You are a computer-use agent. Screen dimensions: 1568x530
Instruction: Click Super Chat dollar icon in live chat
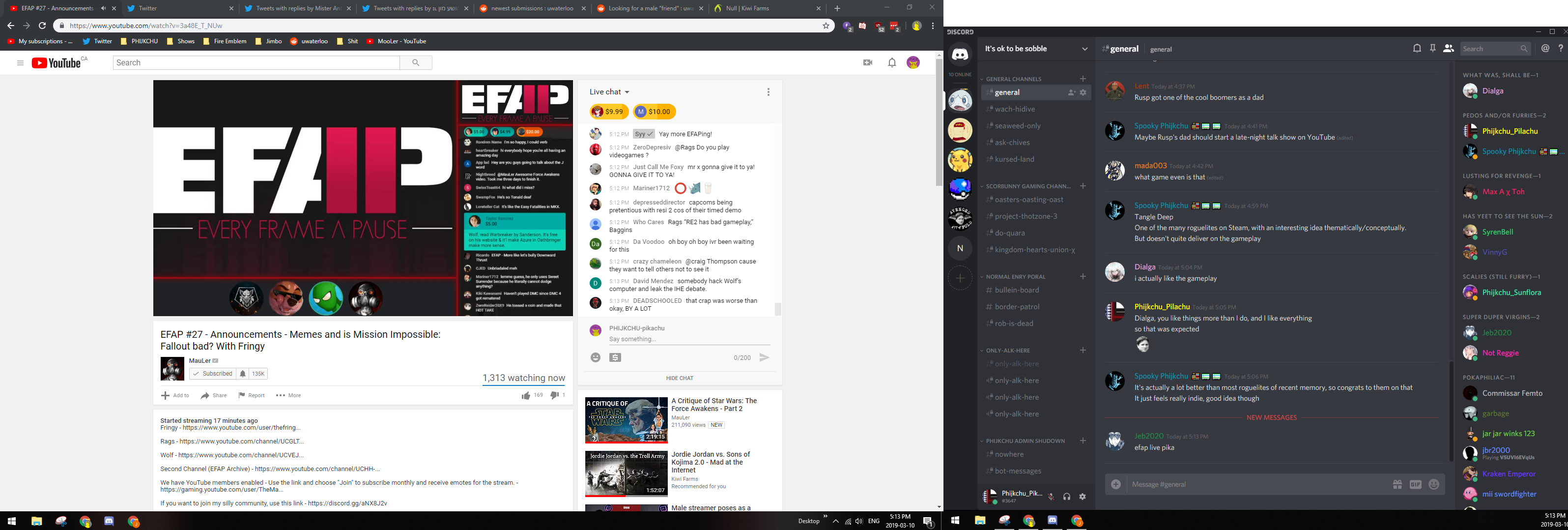pos(615,357)
